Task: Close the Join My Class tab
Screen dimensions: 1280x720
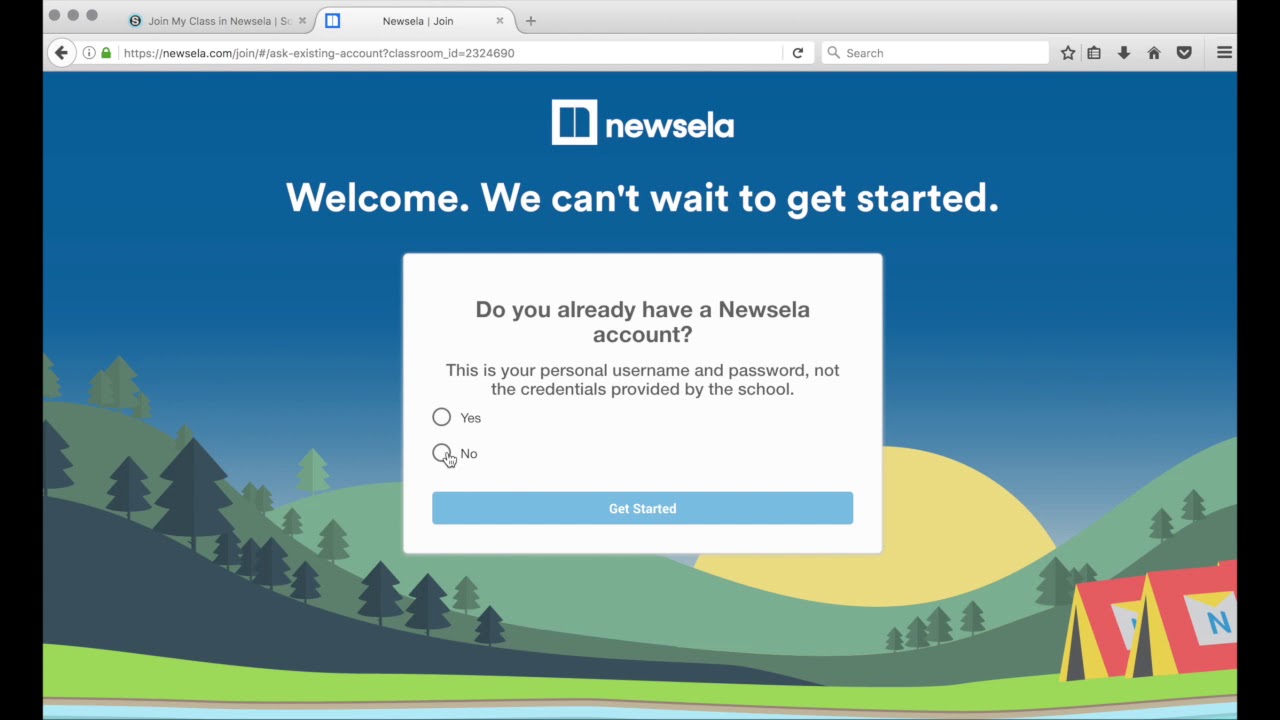Action: pos(302,21)
